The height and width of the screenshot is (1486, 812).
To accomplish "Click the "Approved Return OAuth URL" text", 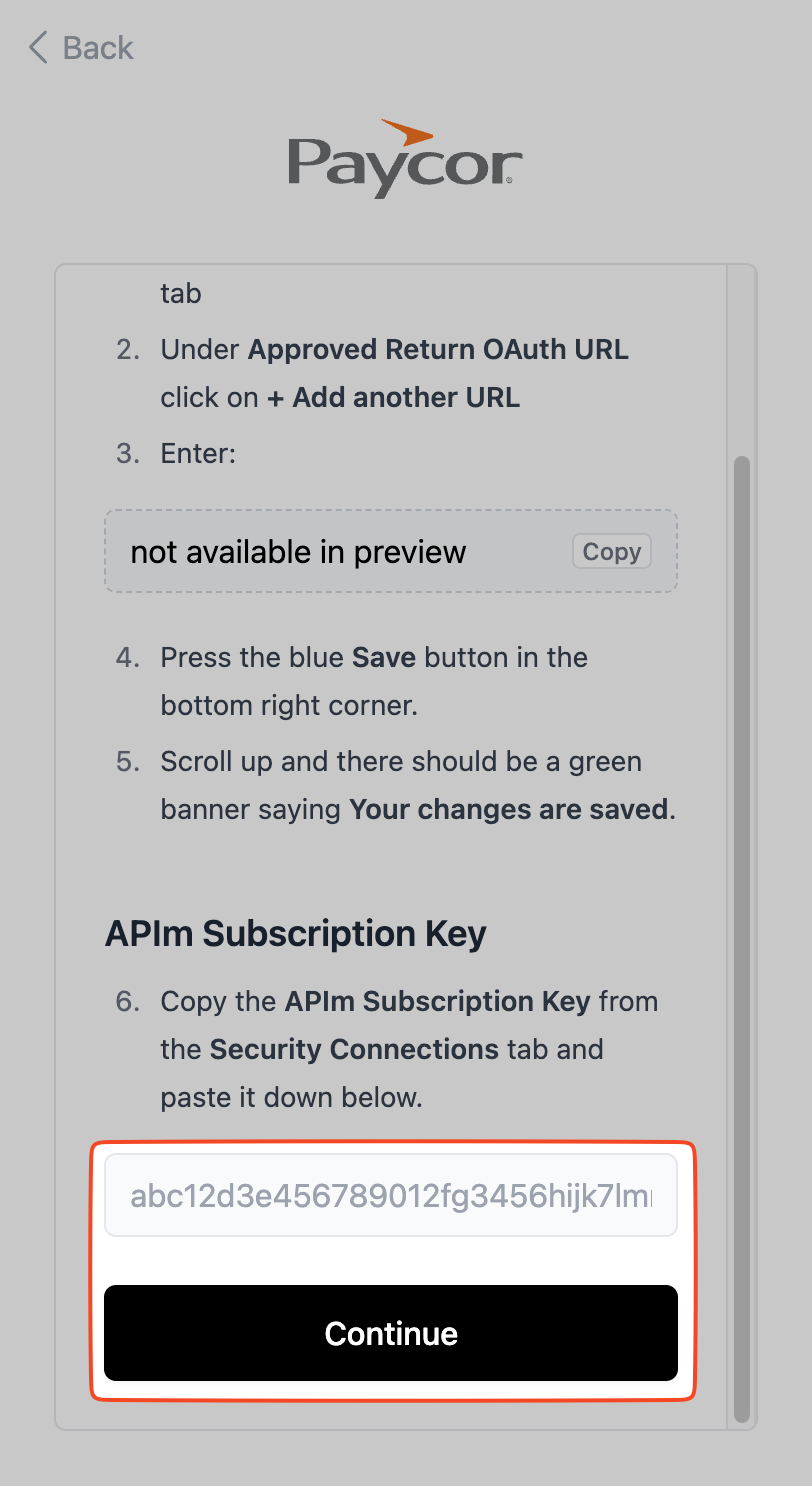I will (438, 350).
